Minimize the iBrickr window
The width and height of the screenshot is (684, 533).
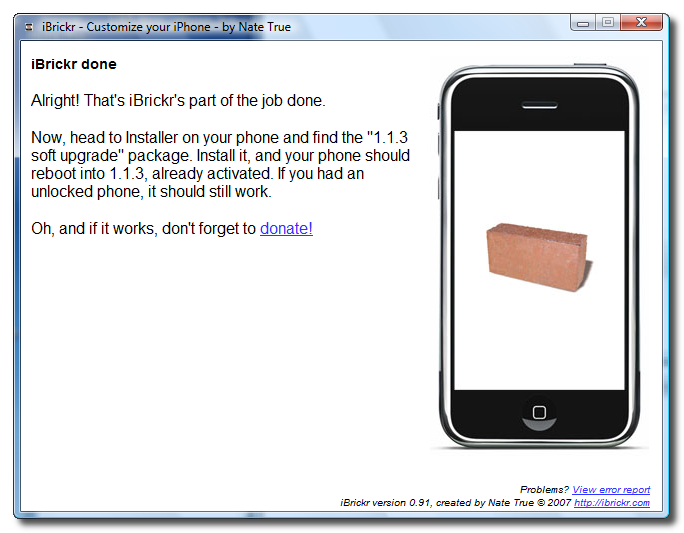584,22
